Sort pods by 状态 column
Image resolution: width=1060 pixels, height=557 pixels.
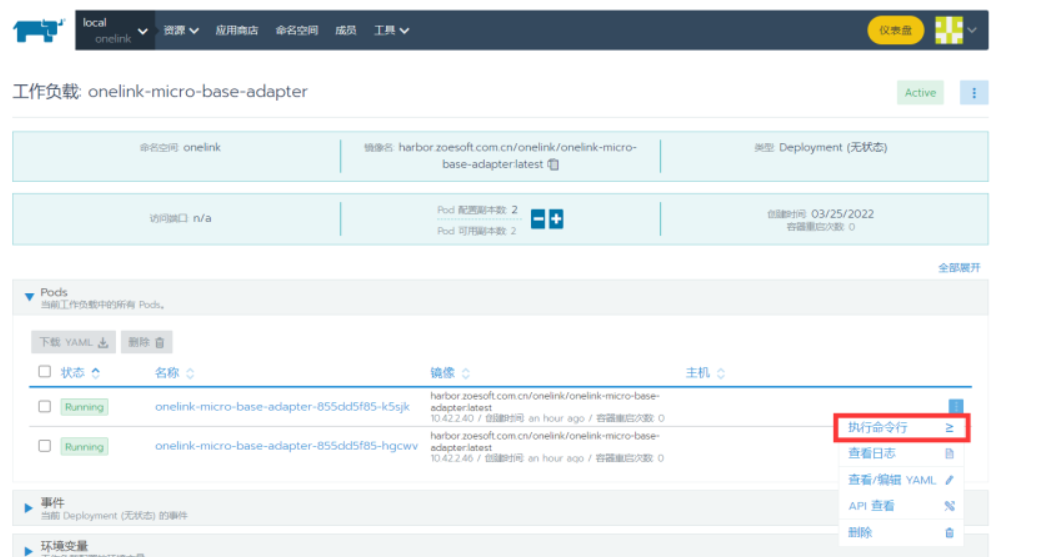[80, 372]
